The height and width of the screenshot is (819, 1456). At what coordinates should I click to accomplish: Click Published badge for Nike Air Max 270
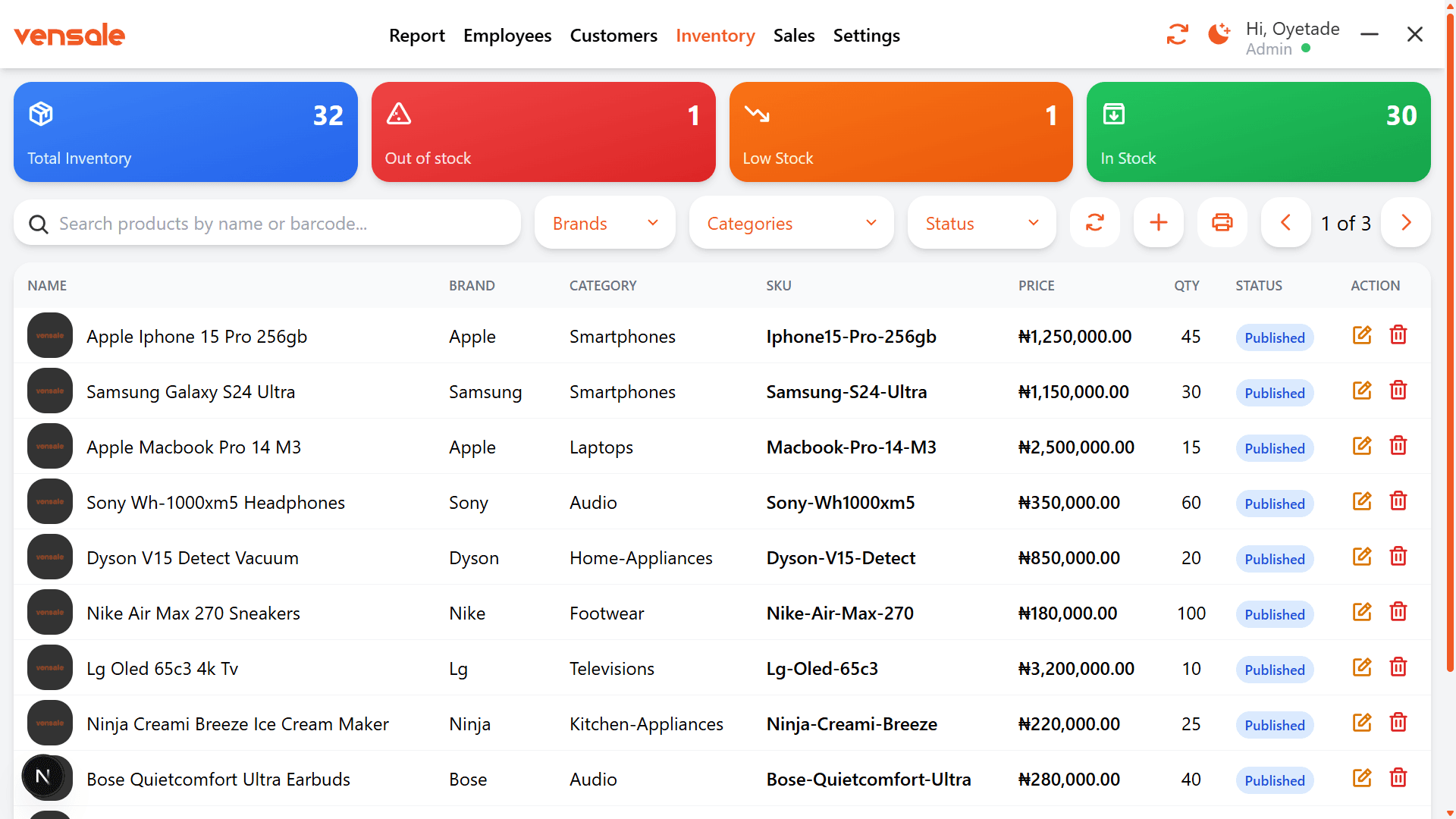click(1274, 614)
